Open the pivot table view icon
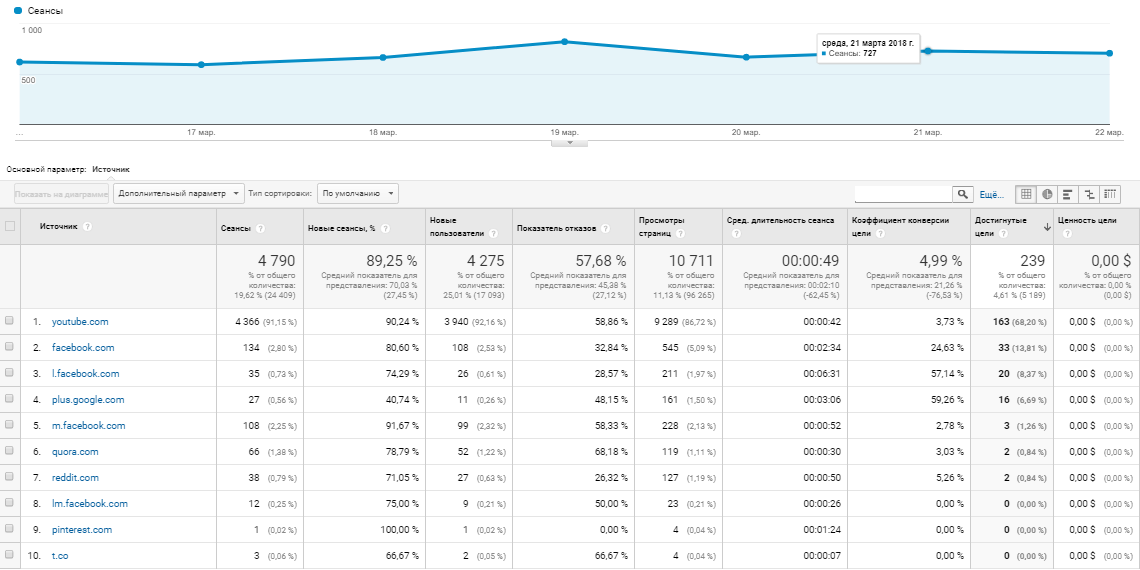 [x=1110, y=194]
